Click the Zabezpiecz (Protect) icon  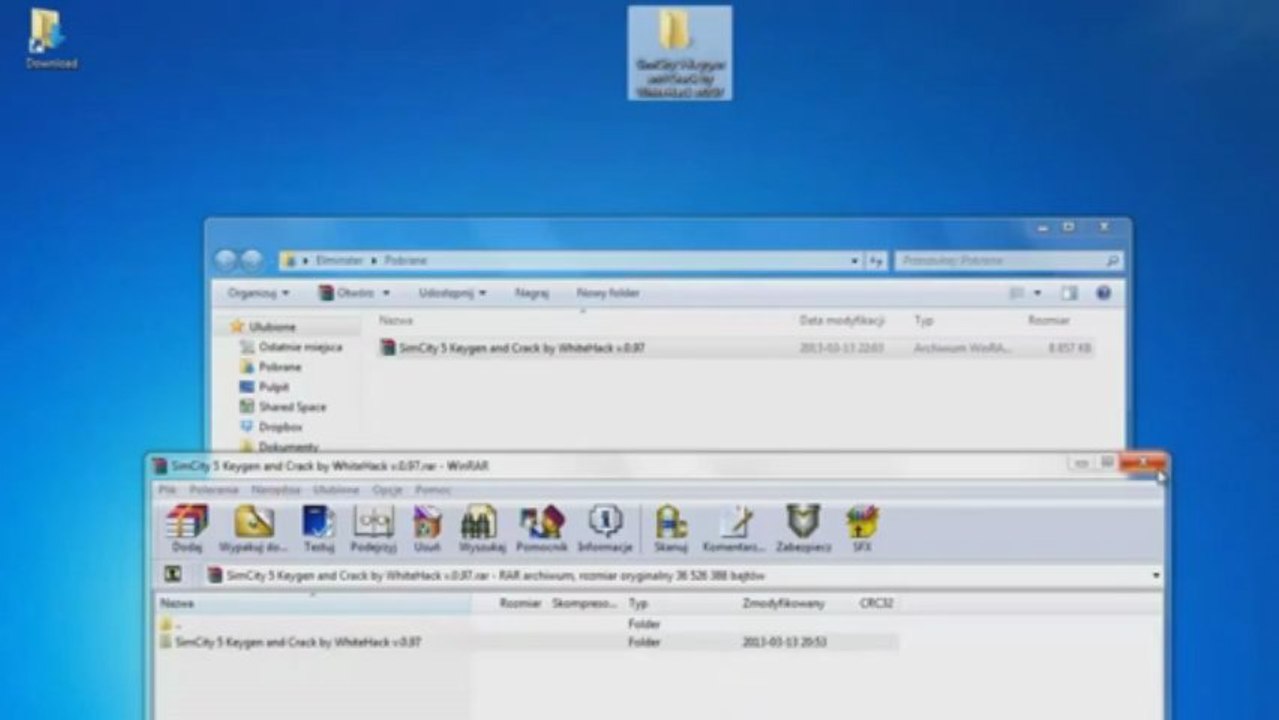point(803,529)
